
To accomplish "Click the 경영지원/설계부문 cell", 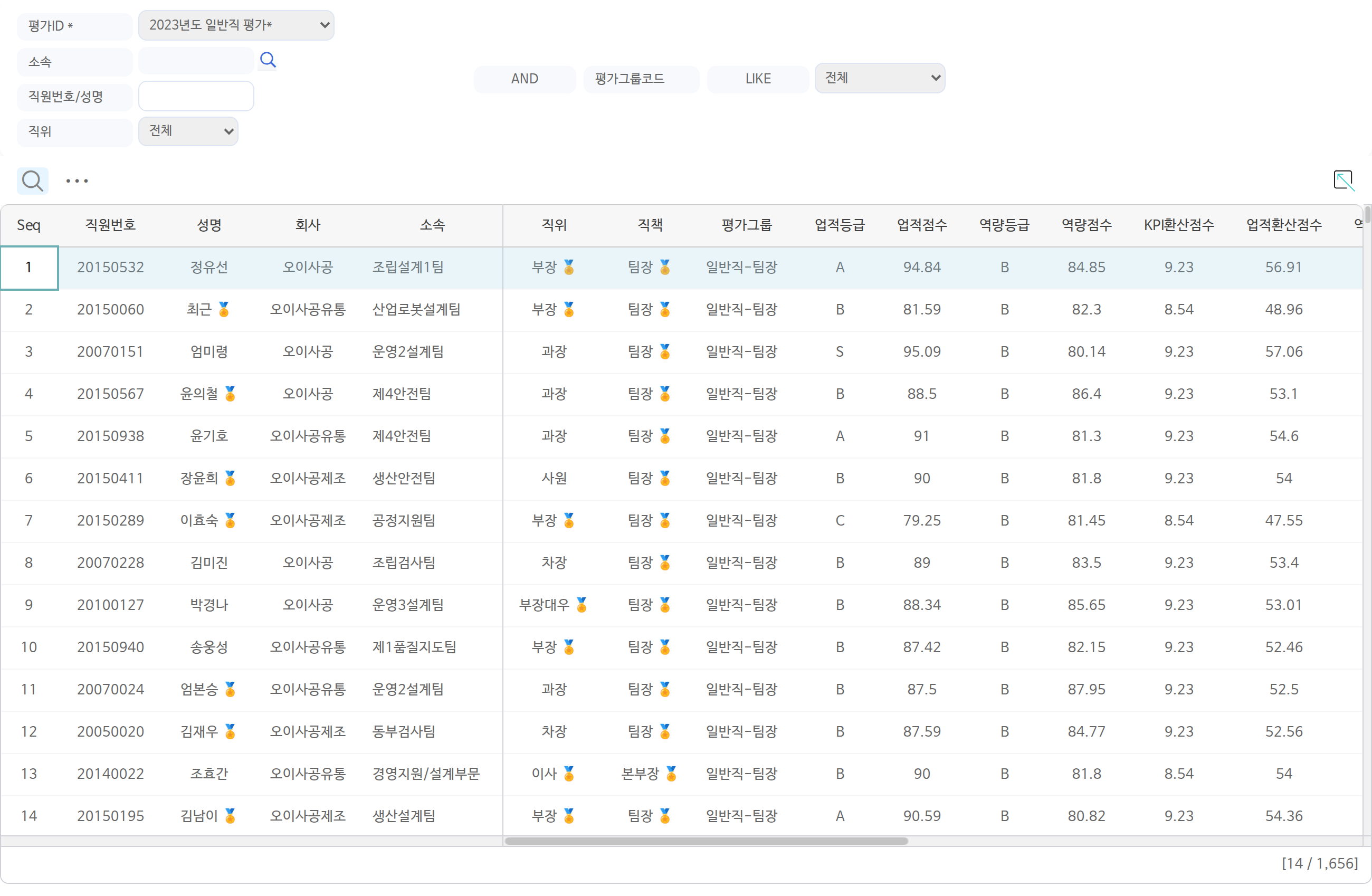I will (x=426, y=774).
